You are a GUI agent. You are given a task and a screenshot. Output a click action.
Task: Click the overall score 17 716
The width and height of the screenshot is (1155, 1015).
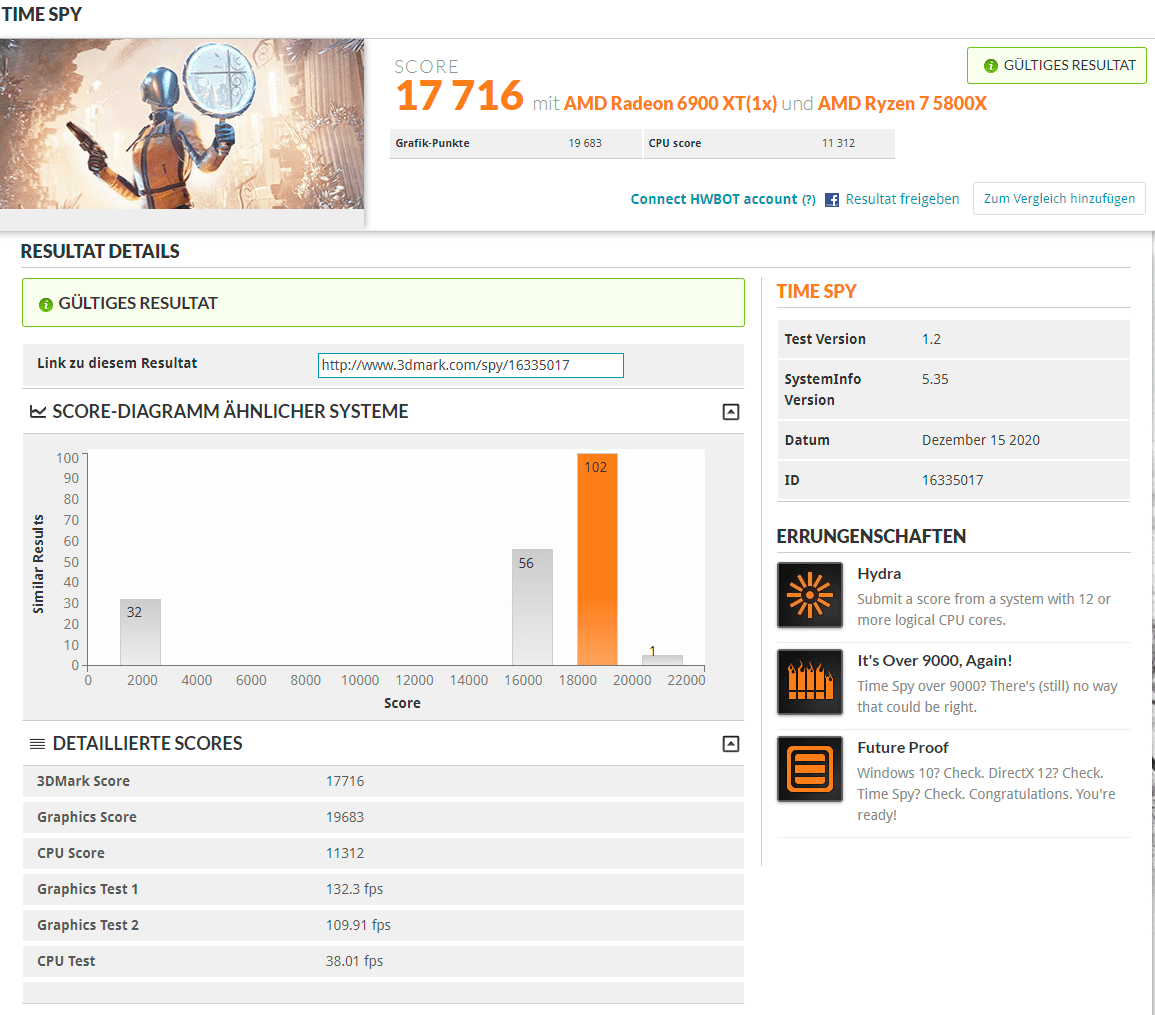(460, 96)
